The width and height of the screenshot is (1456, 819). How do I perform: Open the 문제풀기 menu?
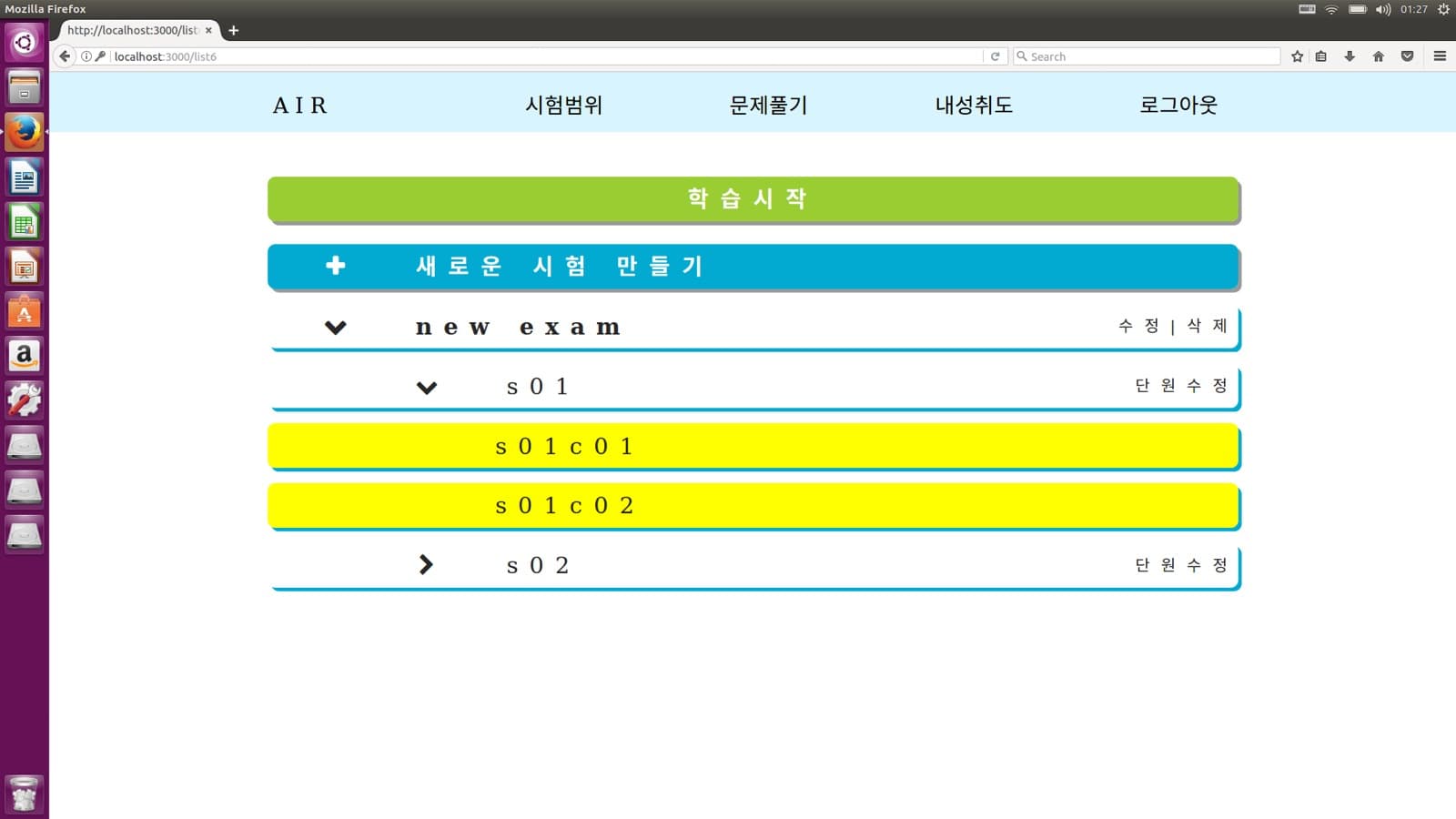click(x=769, y=105)
